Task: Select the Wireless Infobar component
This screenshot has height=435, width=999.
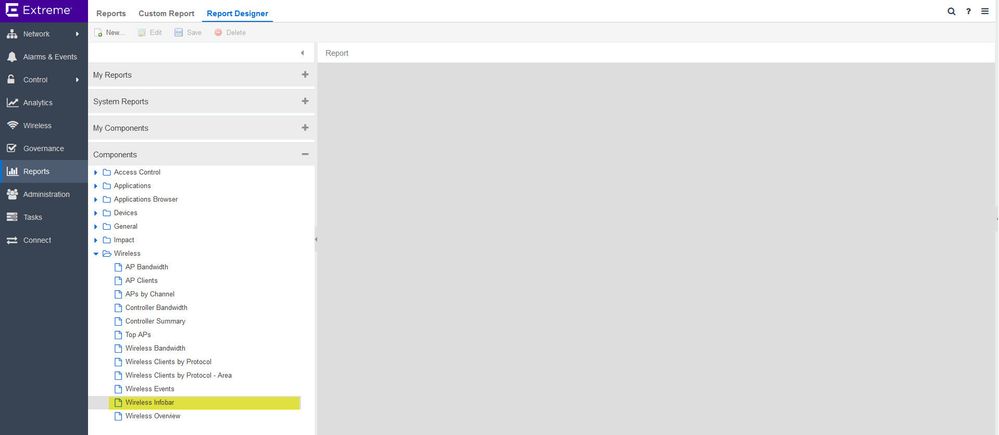Action: click(150, 402)
